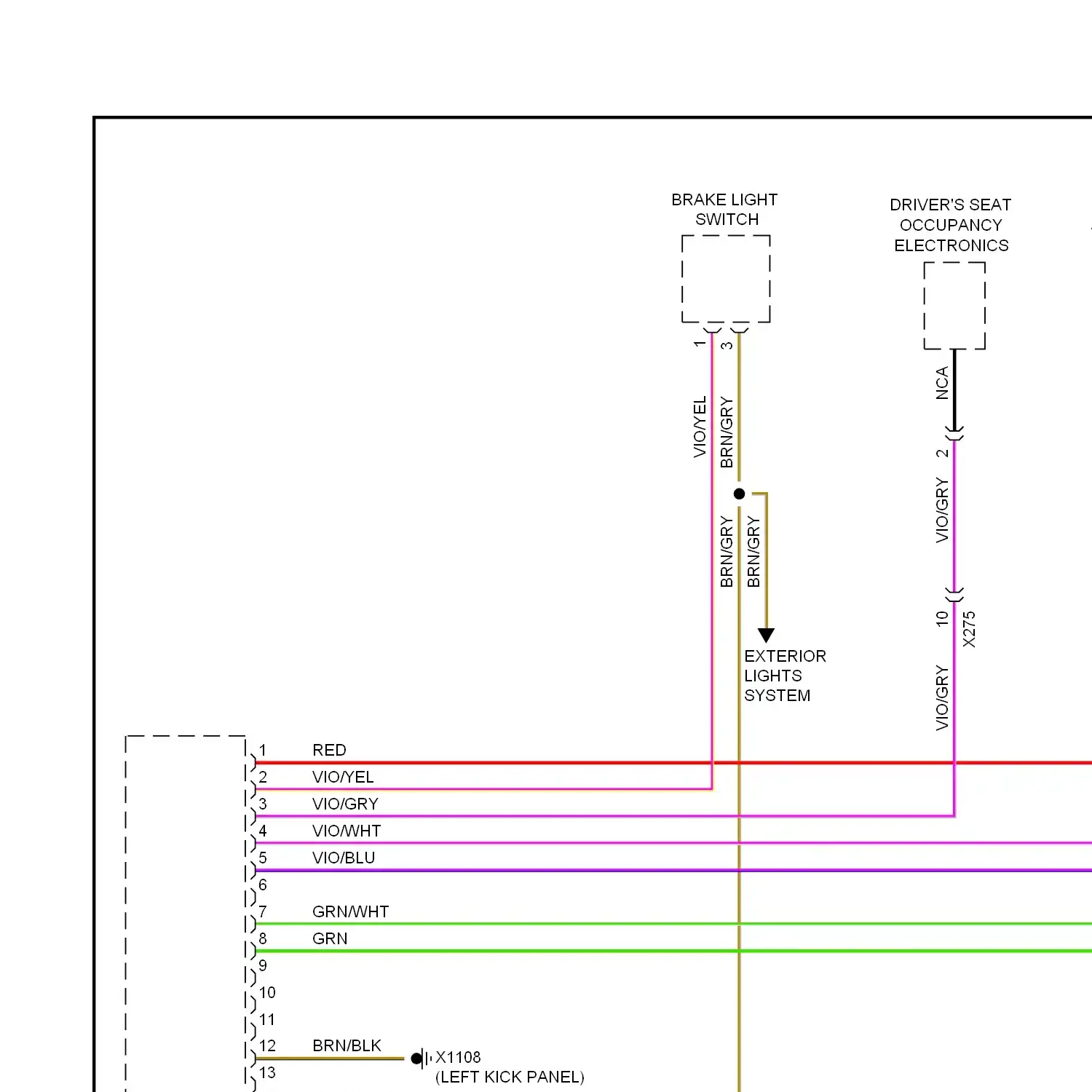Select pin 3 label under brake light switch
This screenshot has height=1092, width=1092.
click(727, 345)
